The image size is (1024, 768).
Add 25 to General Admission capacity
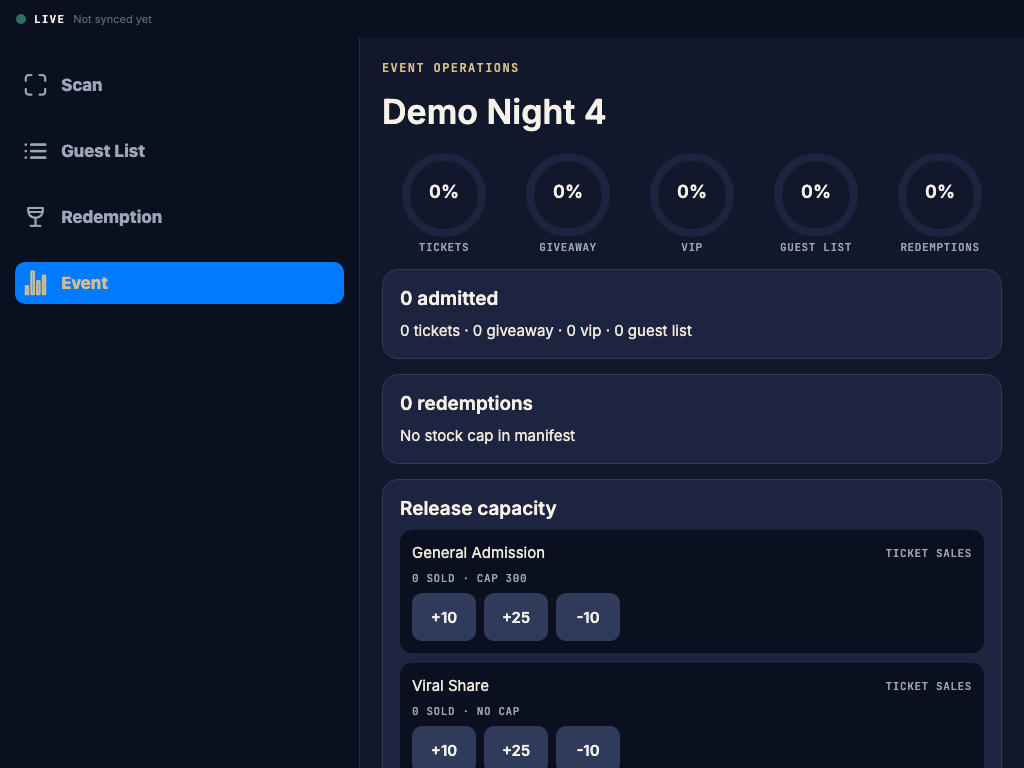click(516, 617)
